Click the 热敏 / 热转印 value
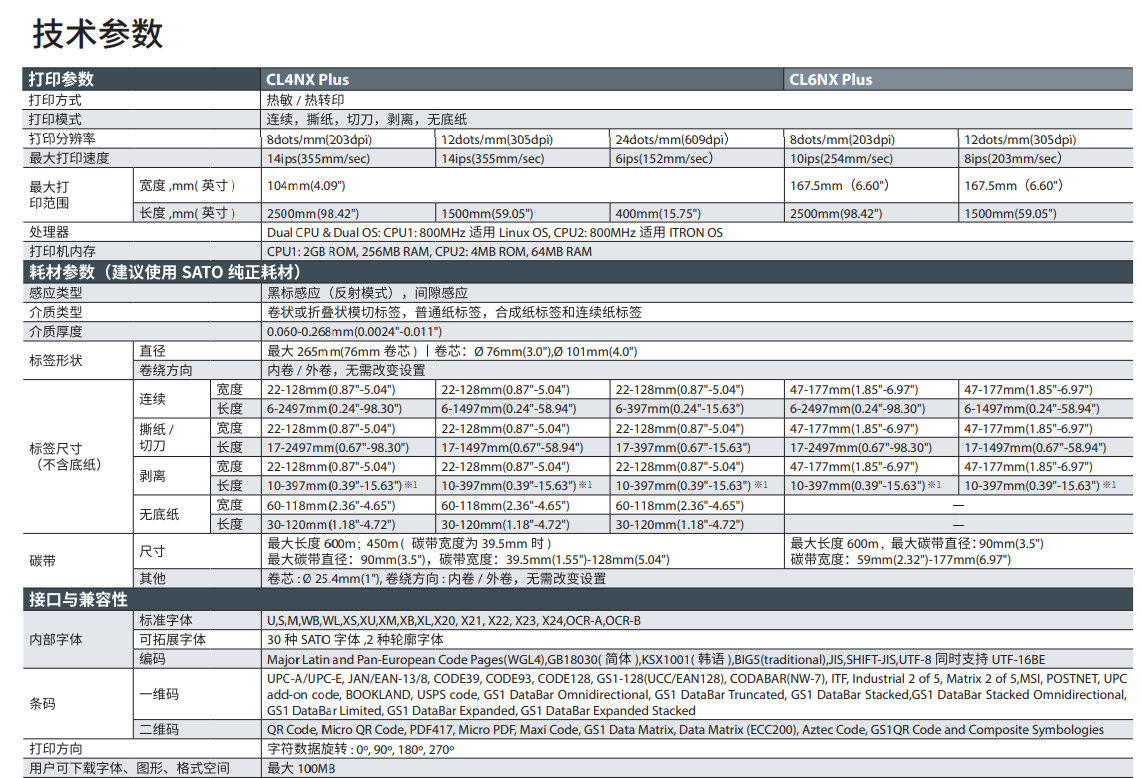1142x778 pixels. point(305,100)
